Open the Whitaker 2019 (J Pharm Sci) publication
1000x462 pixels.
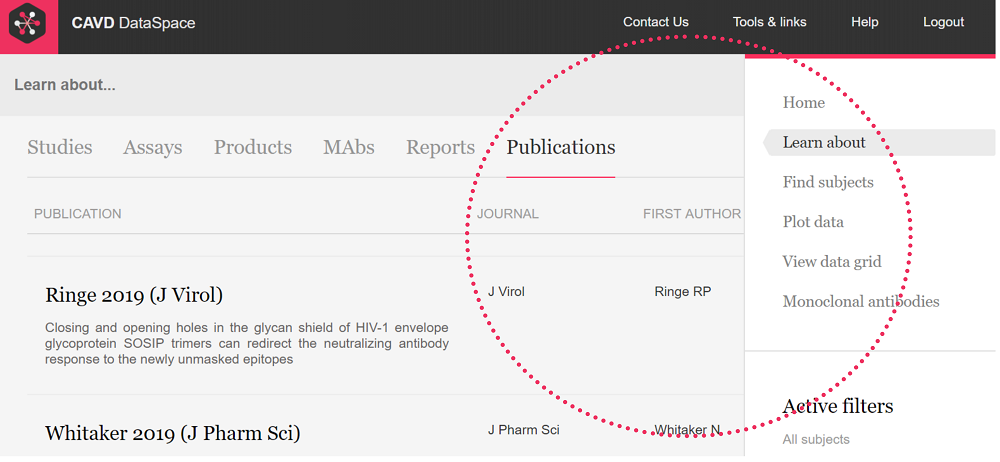tap(172, 434)
